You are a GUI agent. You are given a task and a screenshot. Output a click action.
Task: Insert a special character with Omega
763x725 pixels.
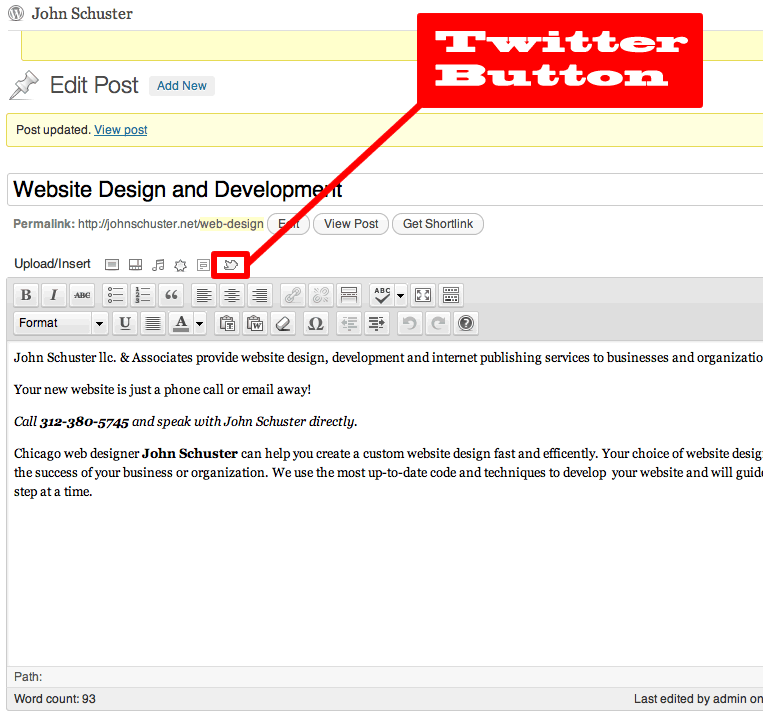coord(315,323)
